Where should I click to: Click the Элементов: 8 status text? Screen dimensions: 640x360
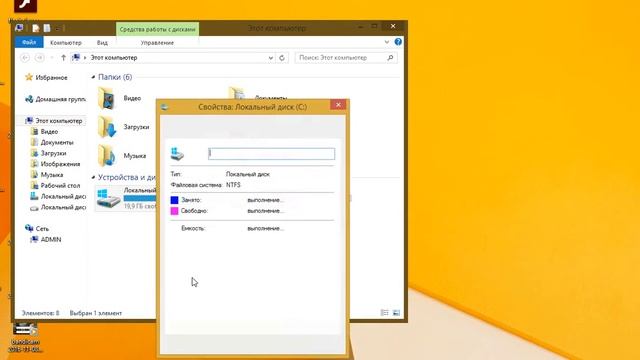tap(40, 313)
